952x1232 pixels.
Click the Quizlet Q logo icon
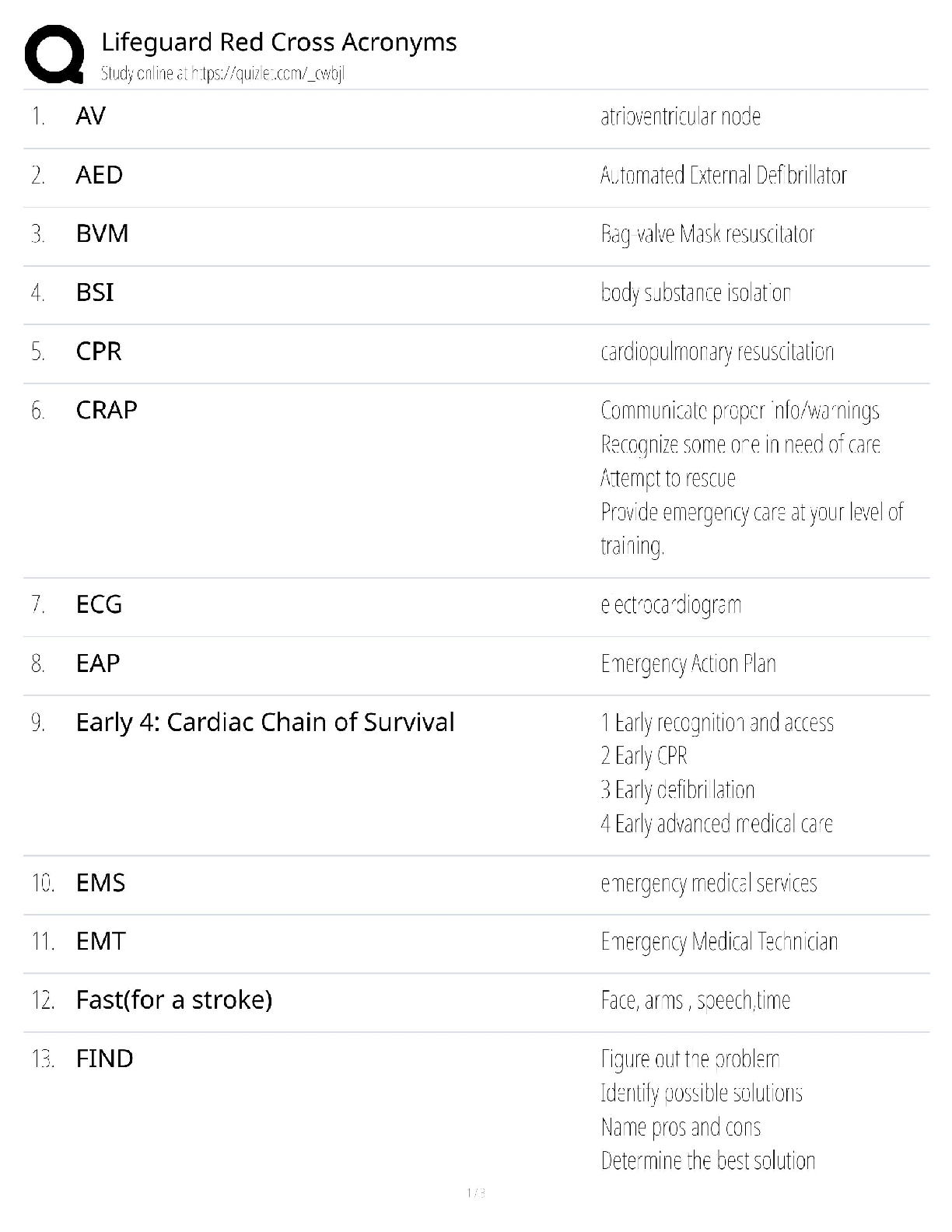(54, 54)
